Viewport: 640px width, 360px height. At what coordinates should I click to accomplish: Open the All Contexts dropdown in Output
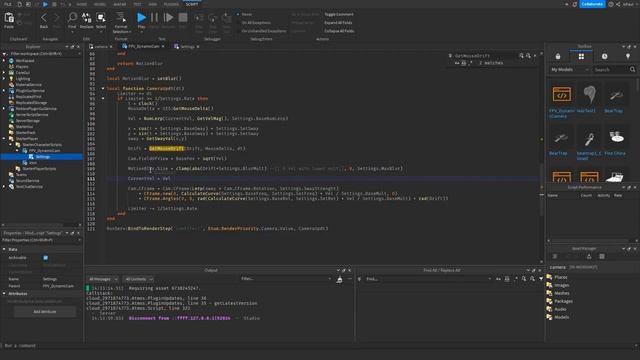(138, 279)
